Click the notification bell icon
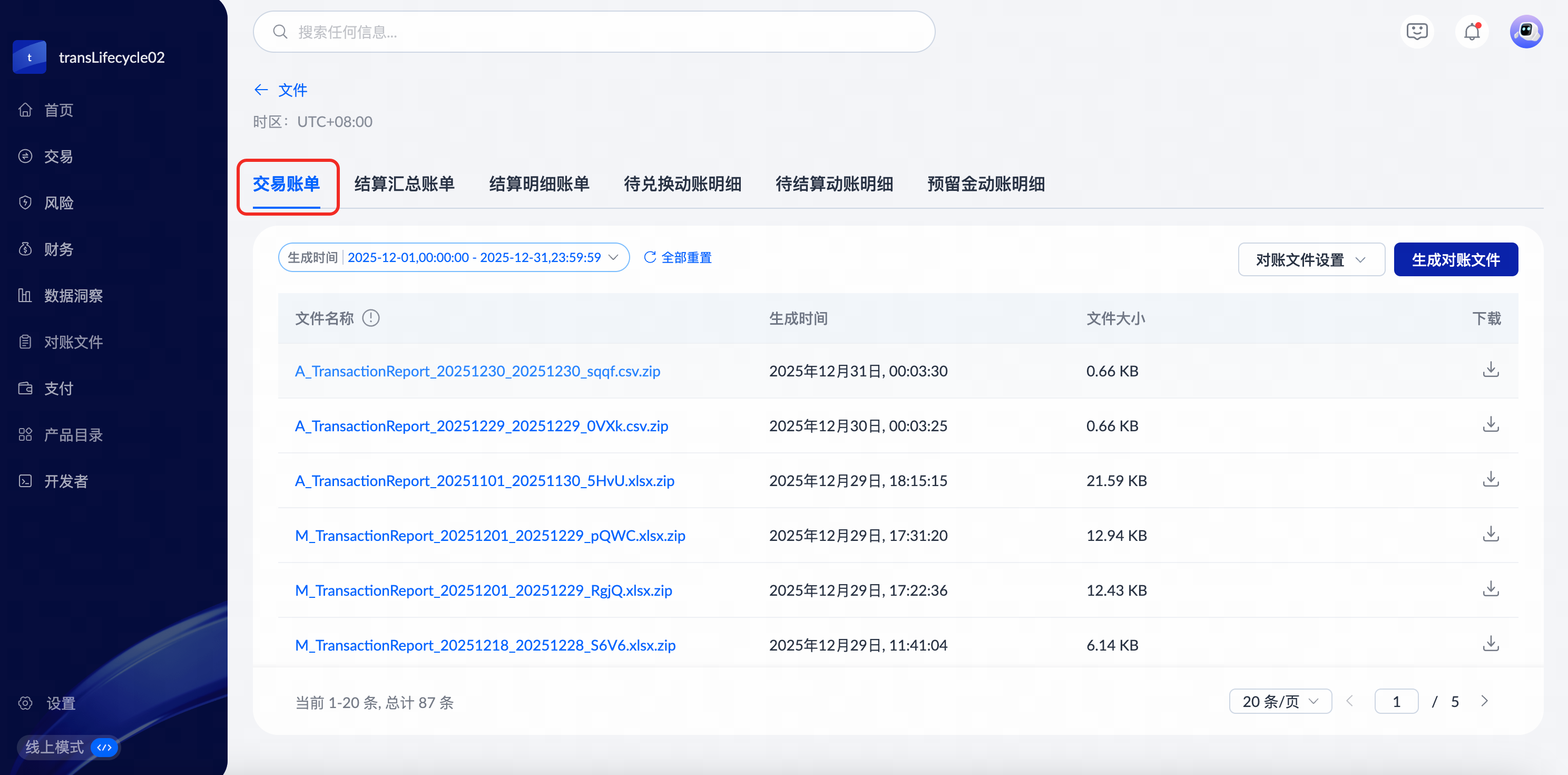 coord(1471,32)
